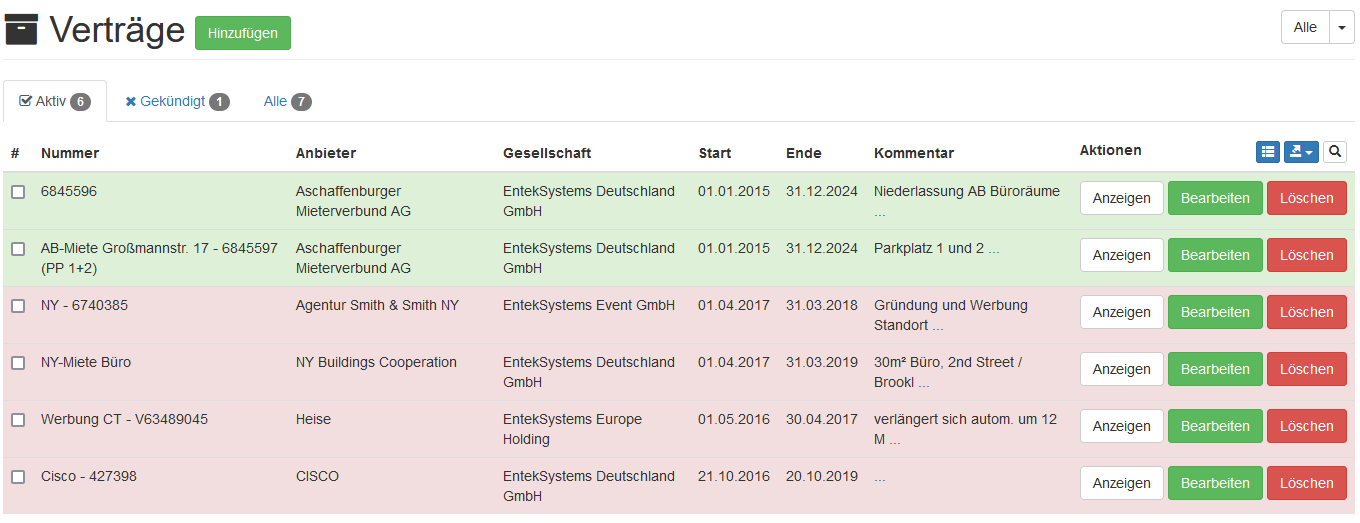Click the green Hinzufügen button
The height and width of the screenshot is (523, 1360).
[242, 33]
